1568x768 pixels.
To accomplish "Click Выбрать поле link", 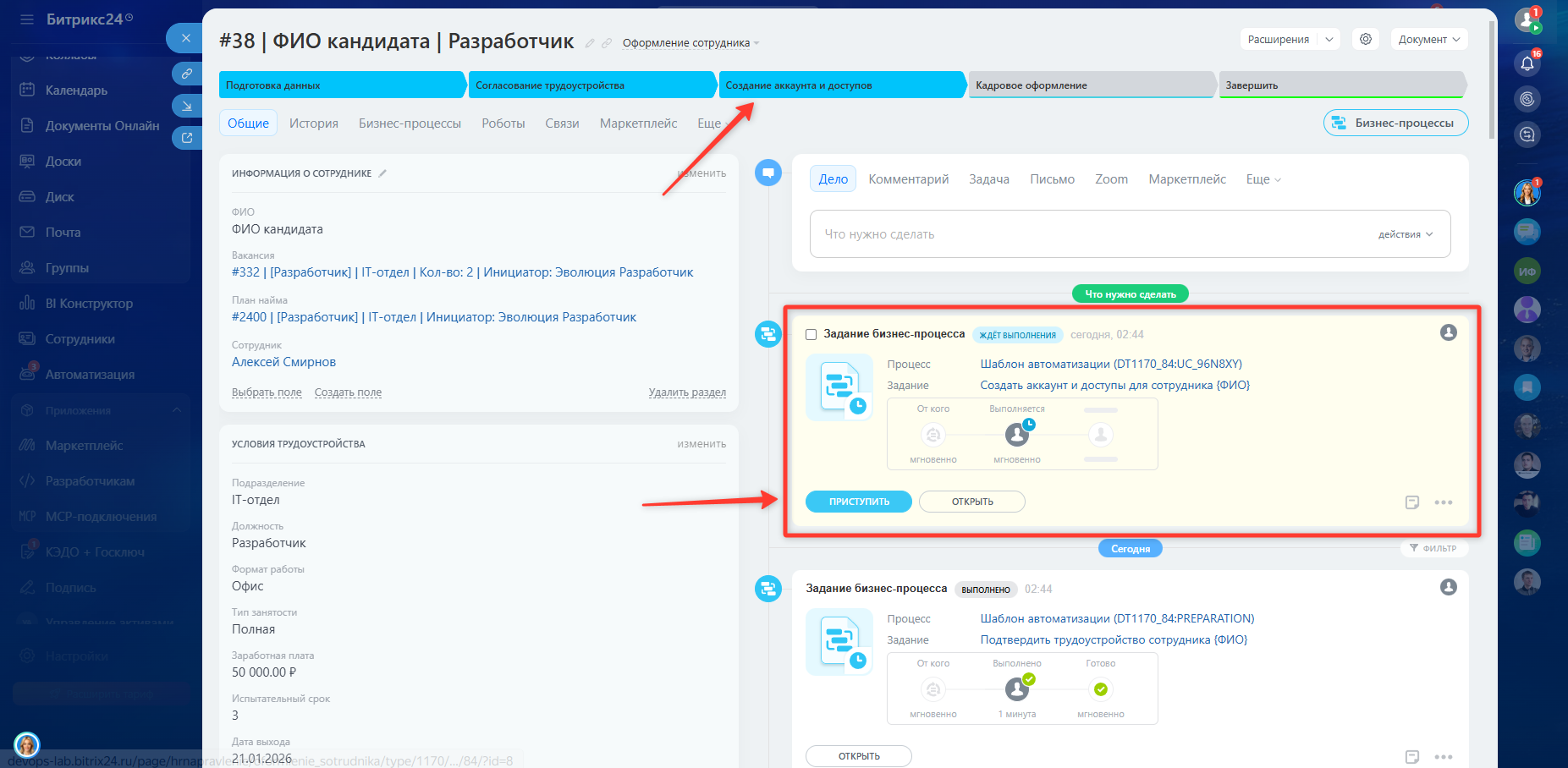I will 267,392.
